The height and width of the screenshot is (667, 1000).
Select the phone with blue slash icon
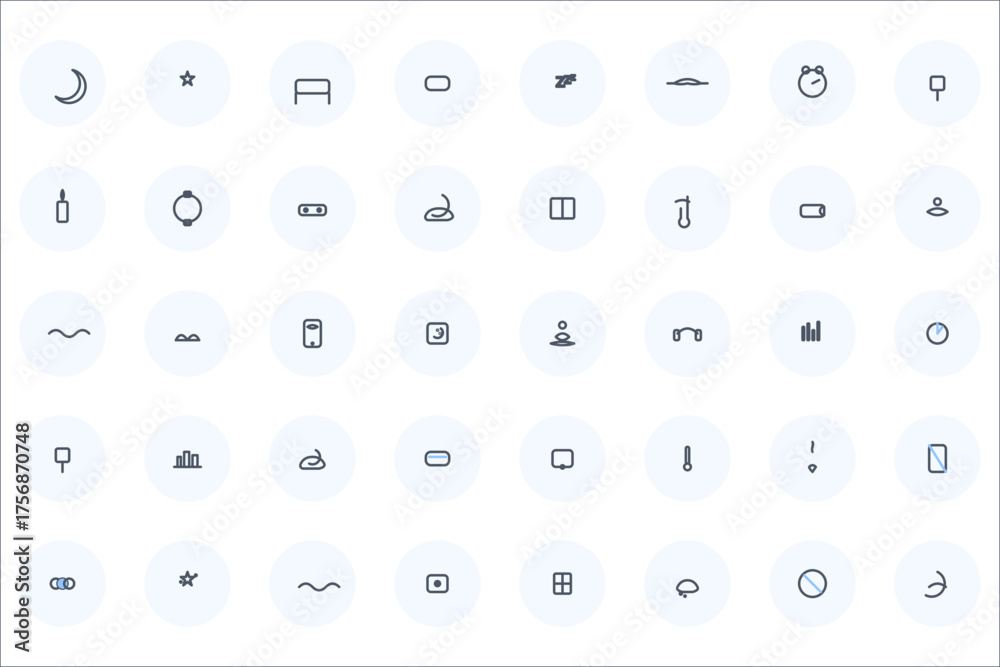coord(937,458)
